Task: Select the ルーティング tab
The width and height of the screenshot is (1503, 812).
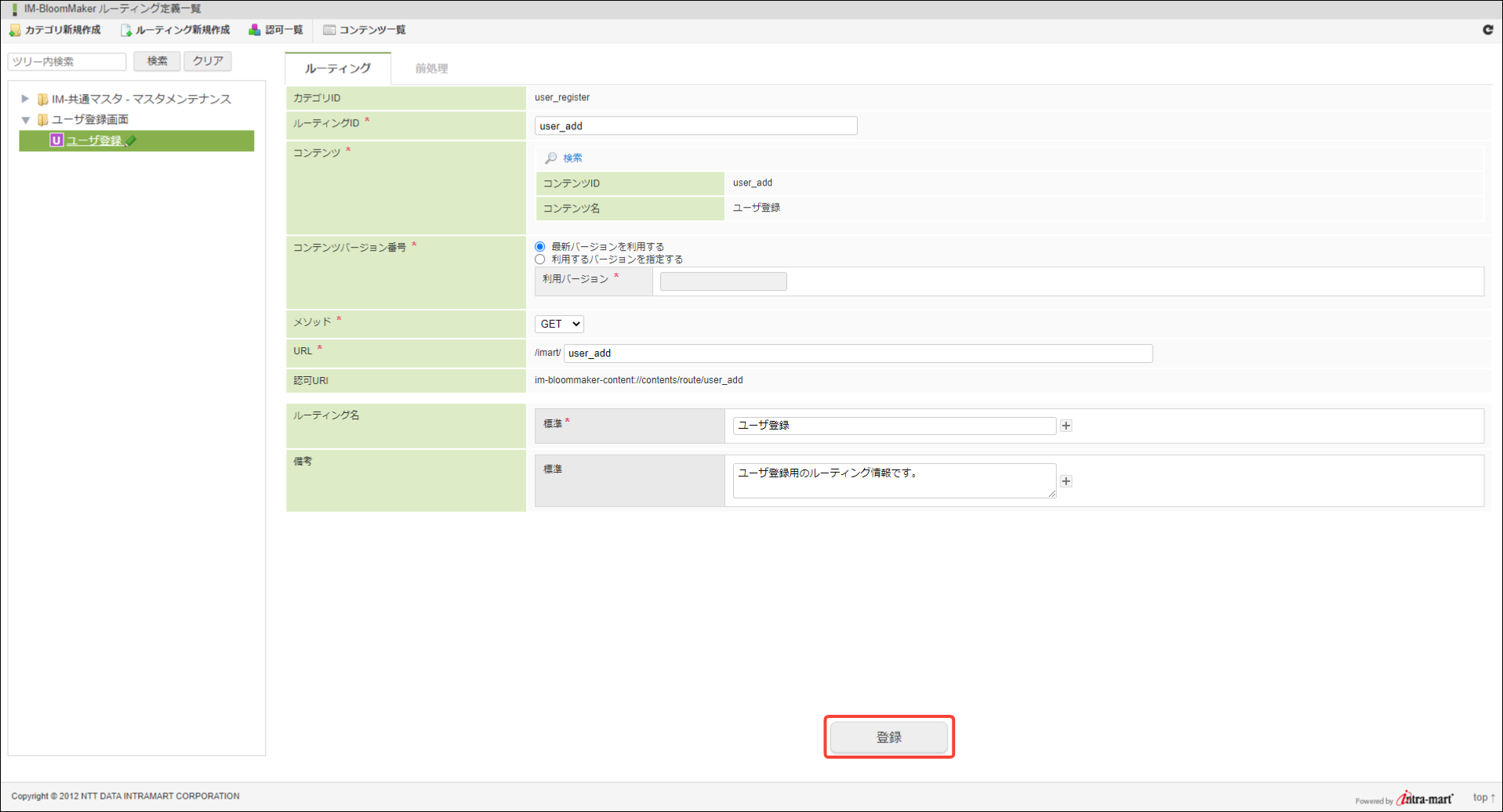Action: coord(338,69)
